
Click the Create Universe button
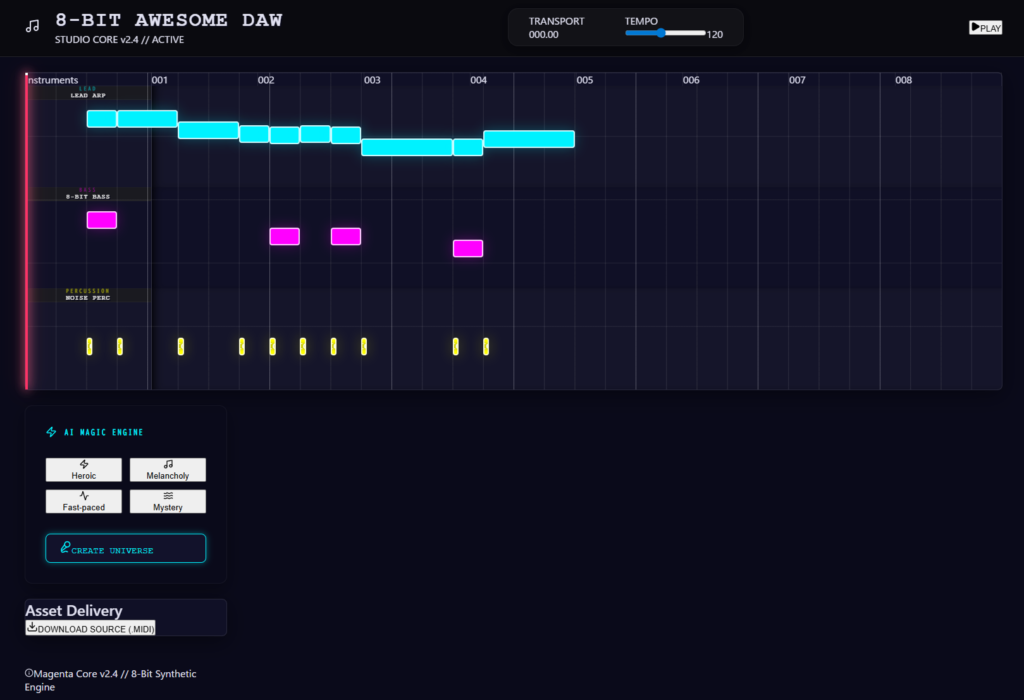126,549
